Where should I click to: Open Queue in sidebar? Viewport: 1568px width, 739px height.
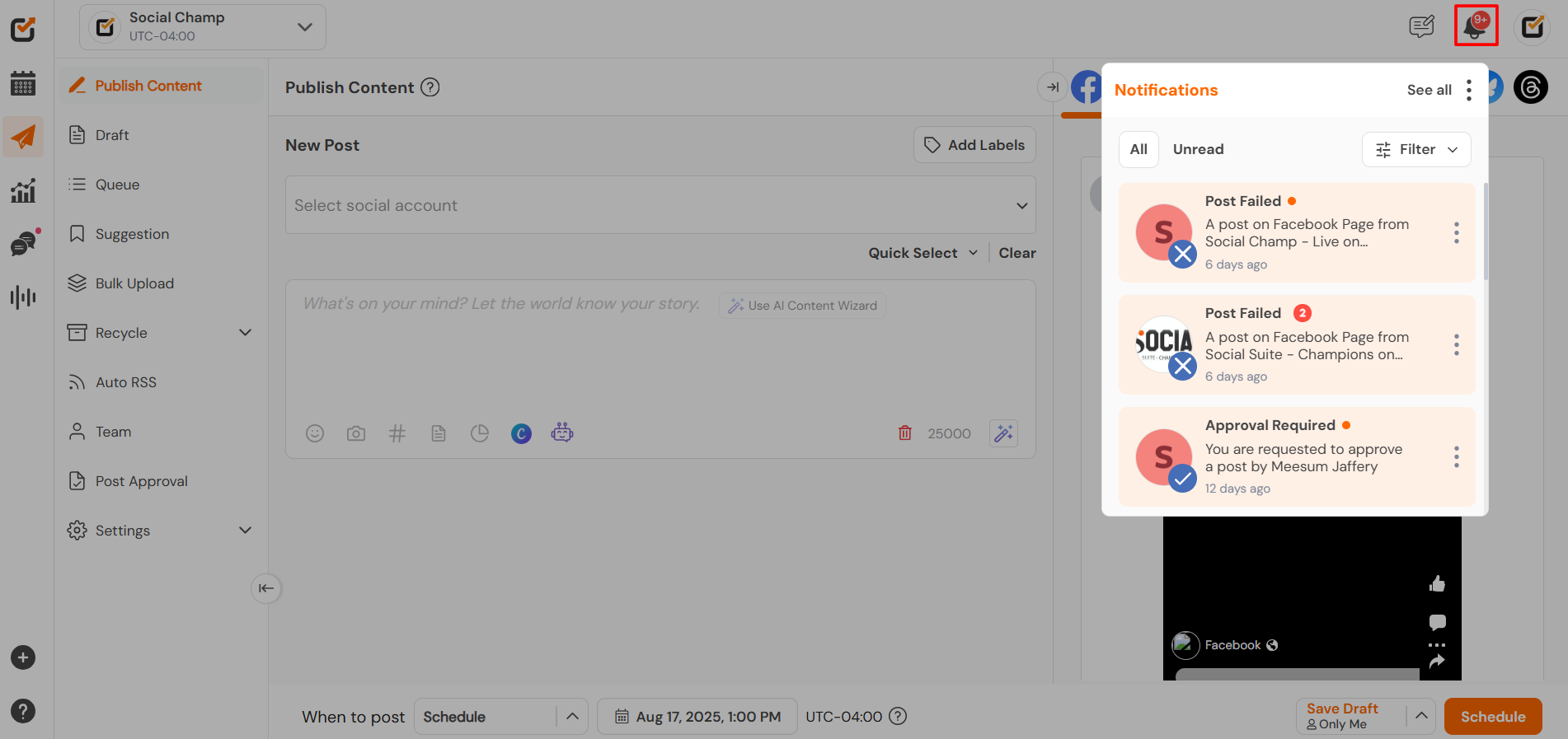162,185
